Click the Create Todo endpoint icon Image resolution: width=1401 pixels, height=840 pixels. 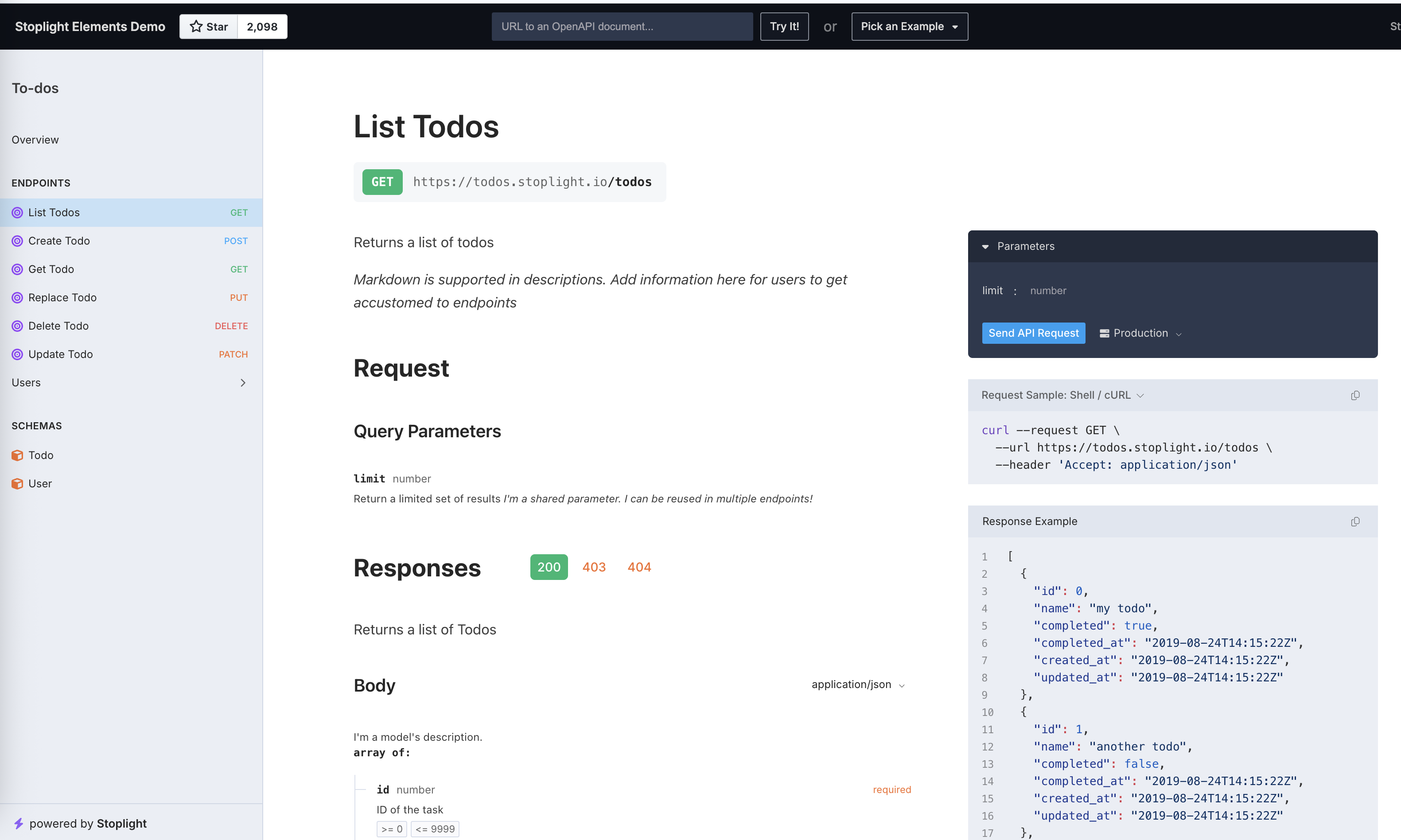[18, 241]
